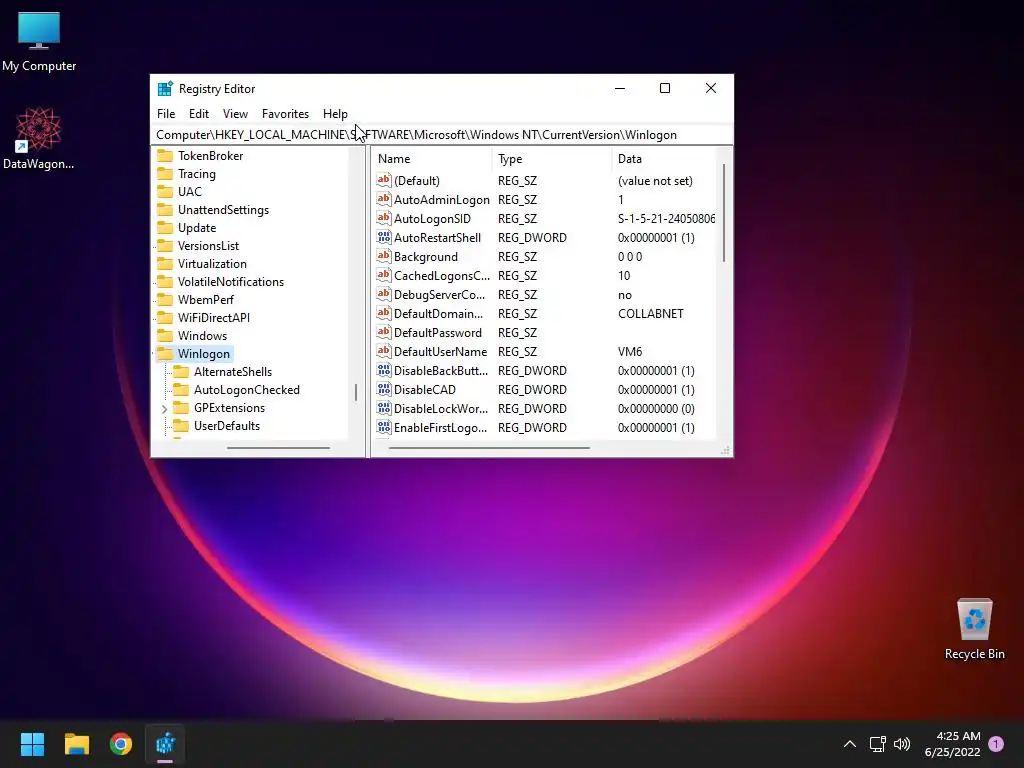Select the DisableLockWor... value

pos(441,408)
